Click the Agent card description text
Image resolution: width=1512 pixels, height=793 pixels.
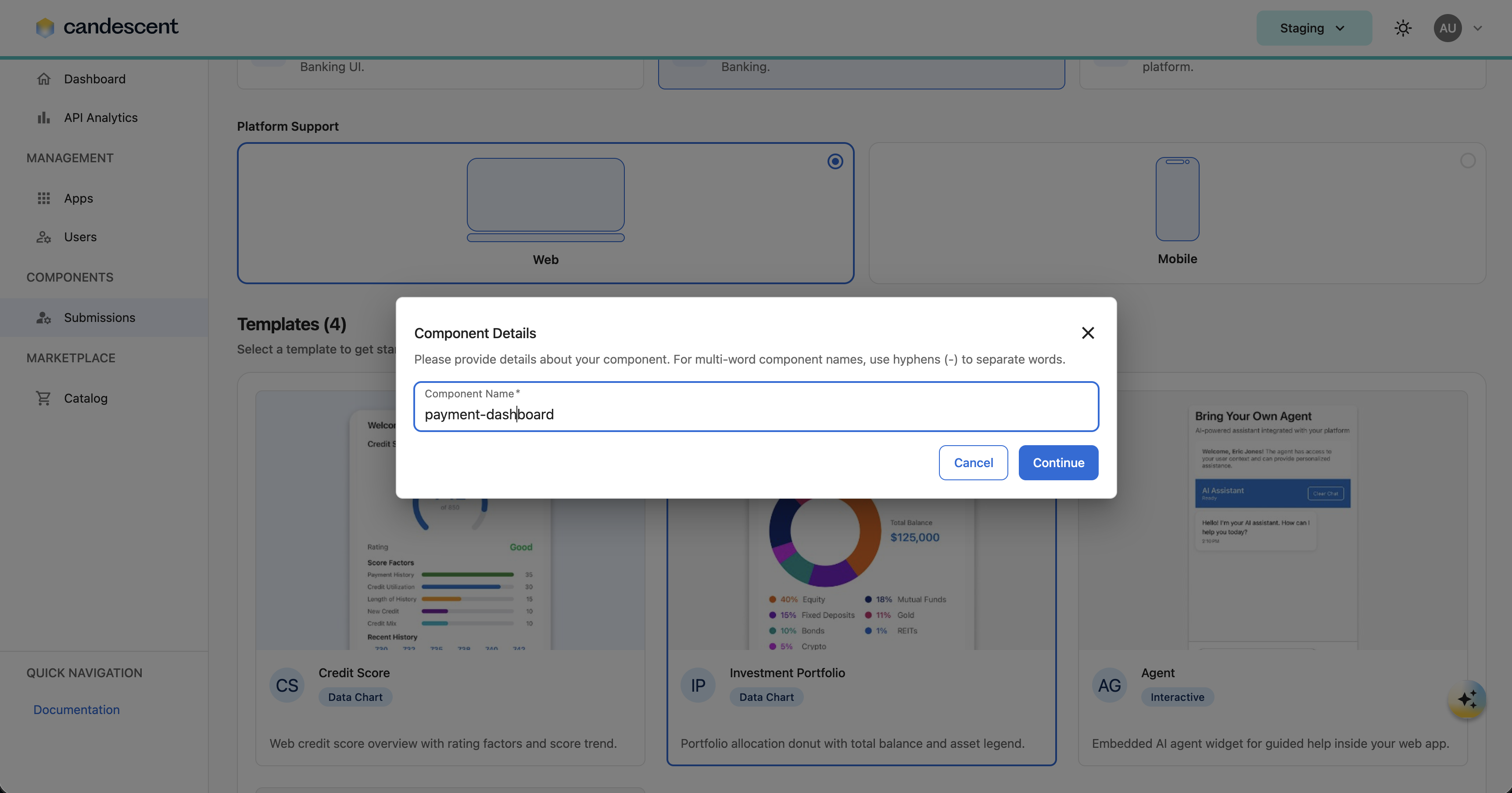[x=1270, y=743]
